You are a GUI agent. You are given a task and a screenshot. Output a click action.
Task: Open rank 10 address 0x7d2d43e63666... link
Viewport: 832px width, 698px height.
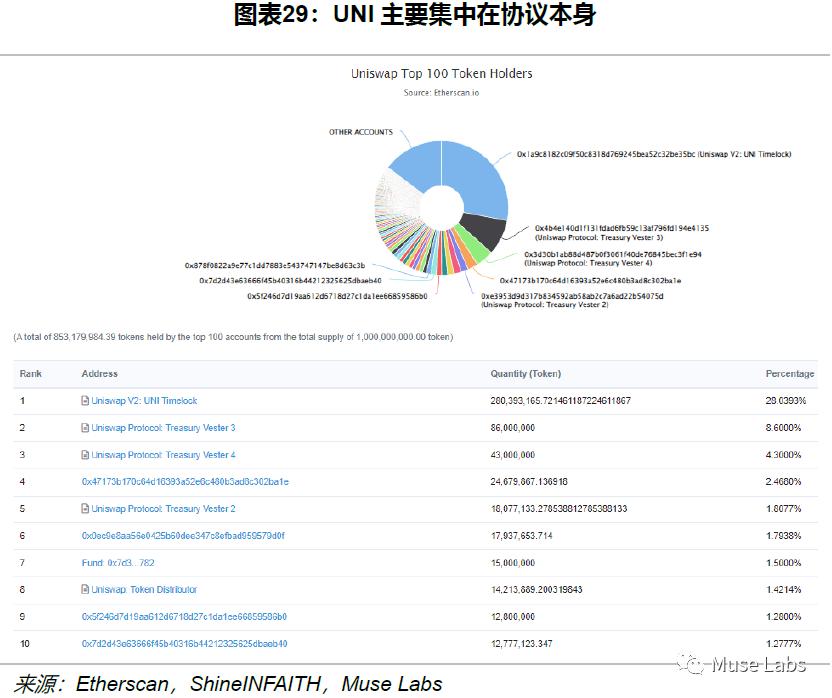185,644
